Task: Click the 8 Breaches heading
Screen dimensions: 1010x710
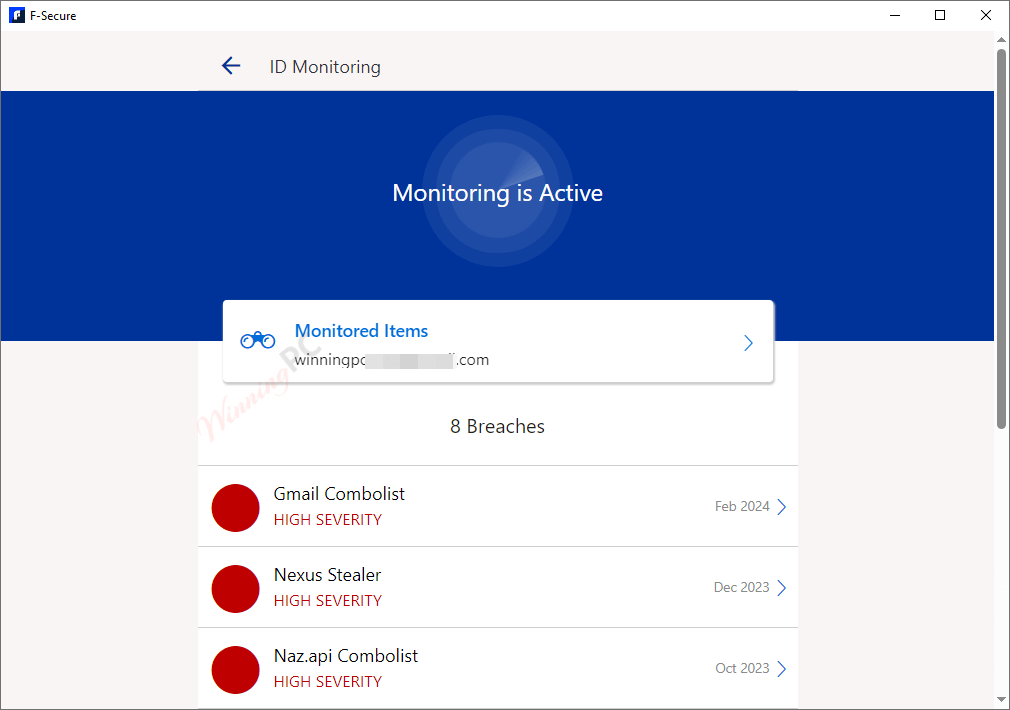Action: point(497,427)
